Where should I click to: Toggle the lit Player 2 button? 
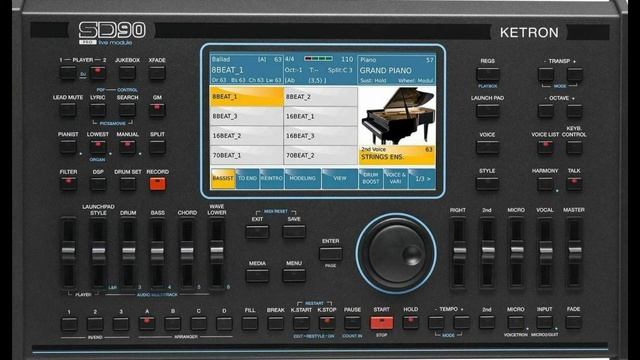pyautogui.click(x=98, y=73)
